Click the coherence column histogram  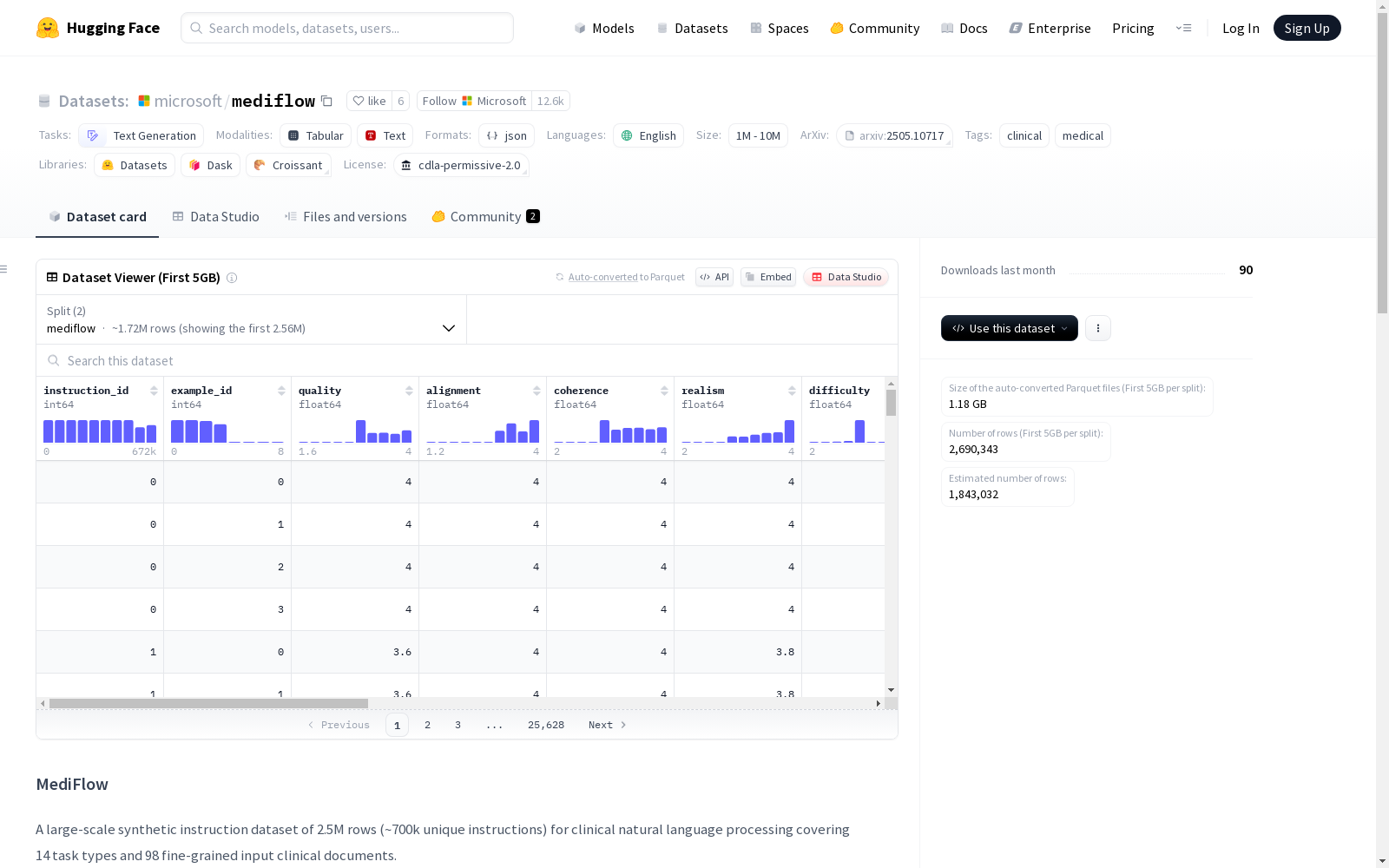point(610,431)
